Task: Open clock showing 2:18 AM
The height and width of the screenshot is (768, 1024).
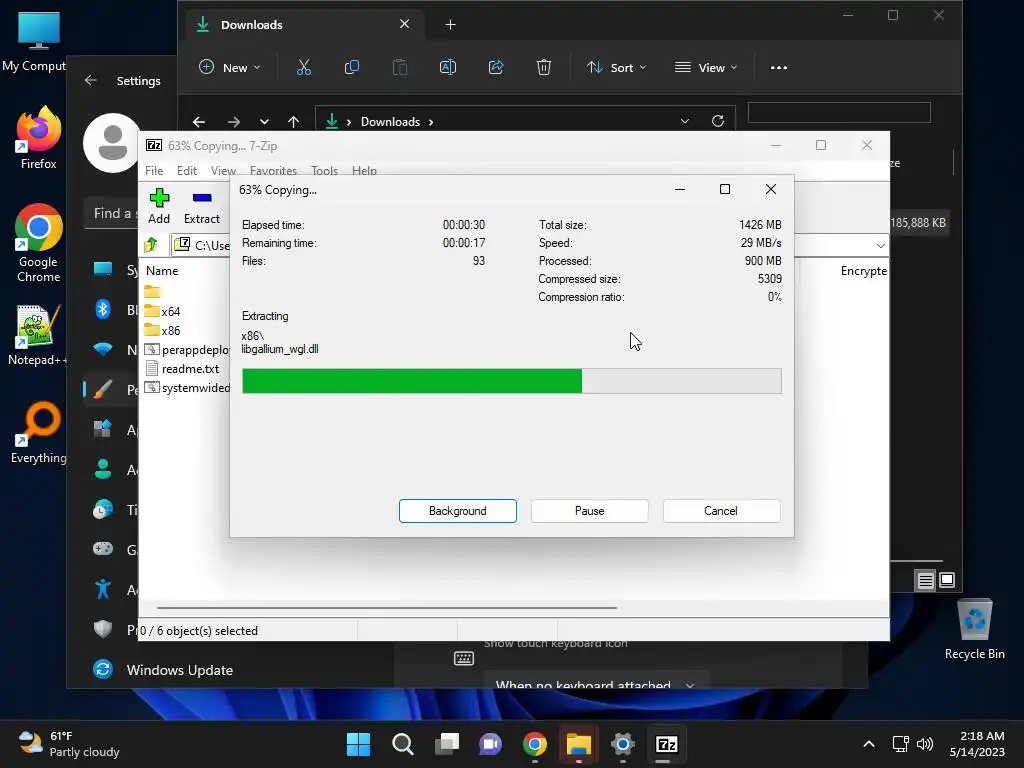Action: (978, 744)
